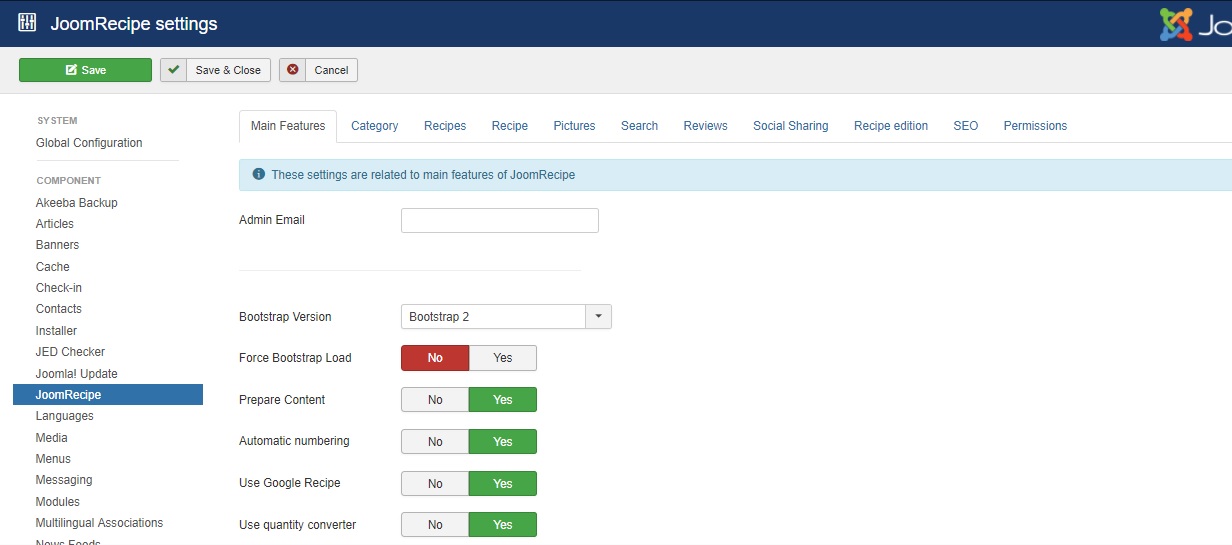Open the Search tab

pos(639,126)
